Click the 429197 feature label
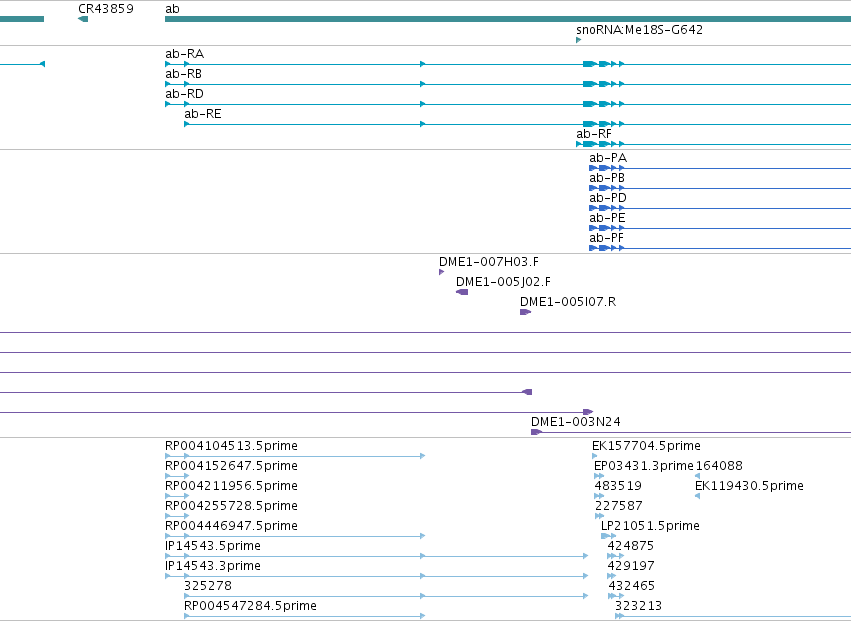This screenshot has width=851, height=621. [x=631, y=566]
